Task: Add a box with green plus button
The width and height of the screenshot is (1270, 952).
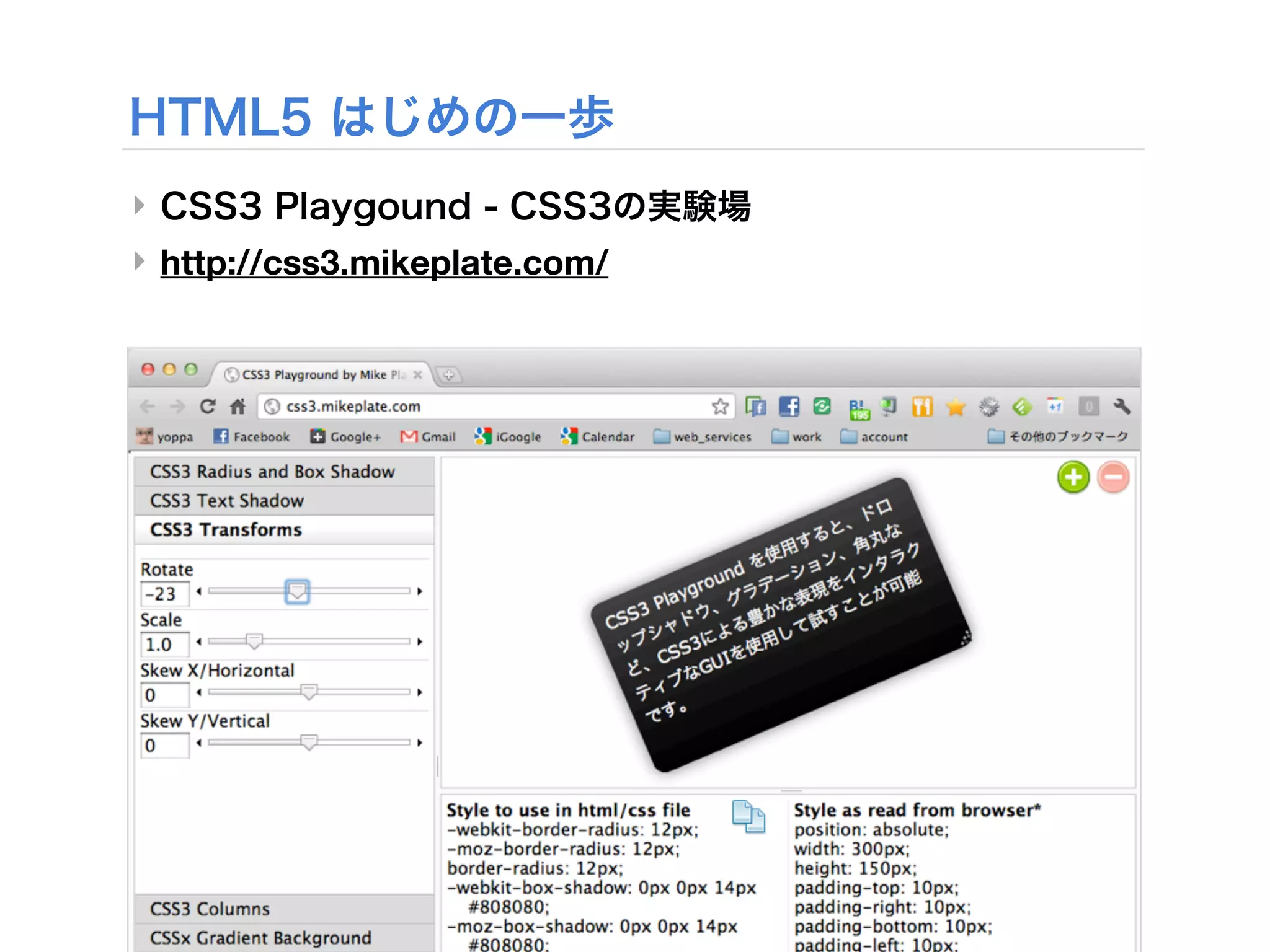Action: point(1073,477)
